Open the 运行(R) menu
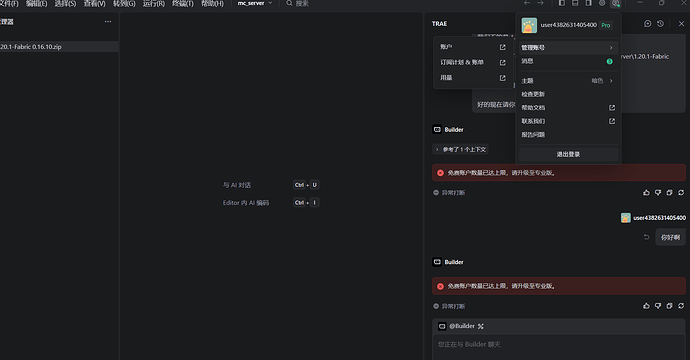Image resolution: width=690 pixels, height=360 pixels. (x=154, y=4)
